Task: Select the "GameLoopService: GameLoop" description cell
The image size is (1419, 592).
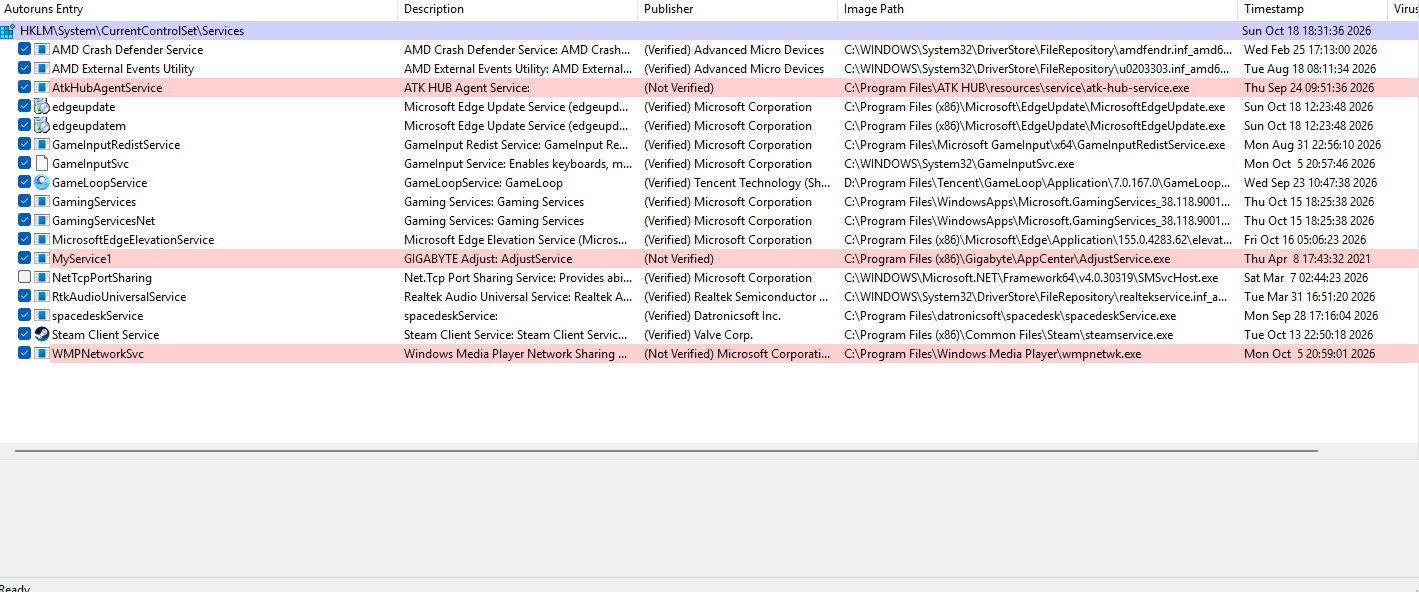Action: tap(483, 183)
